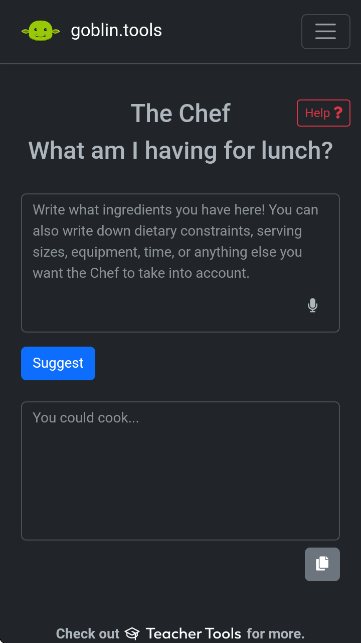
Task: Click the gray copy button below the output
Action: [x=322, y=564]
